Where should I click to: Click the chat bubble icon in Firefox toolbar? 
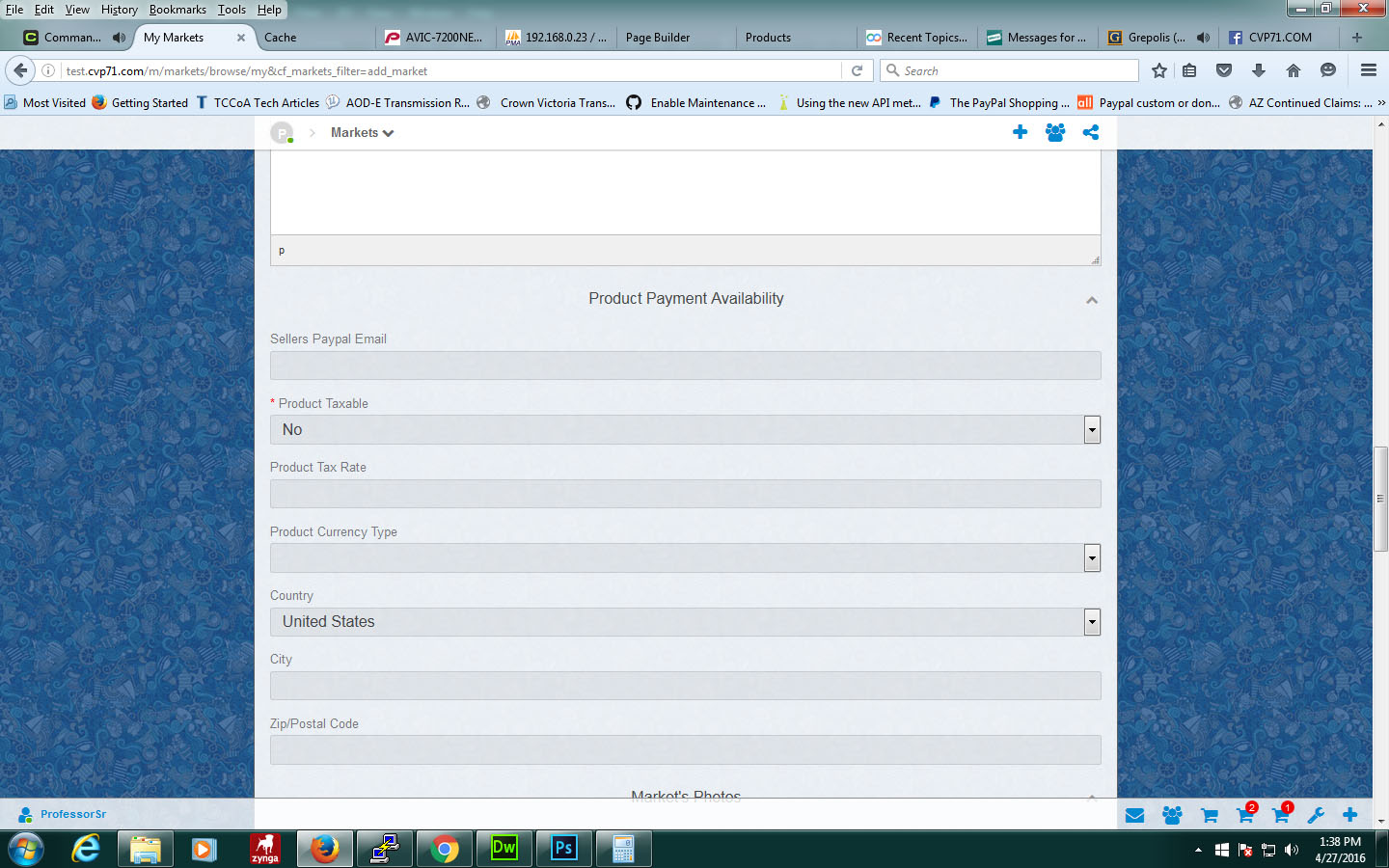pos(1328,70)
